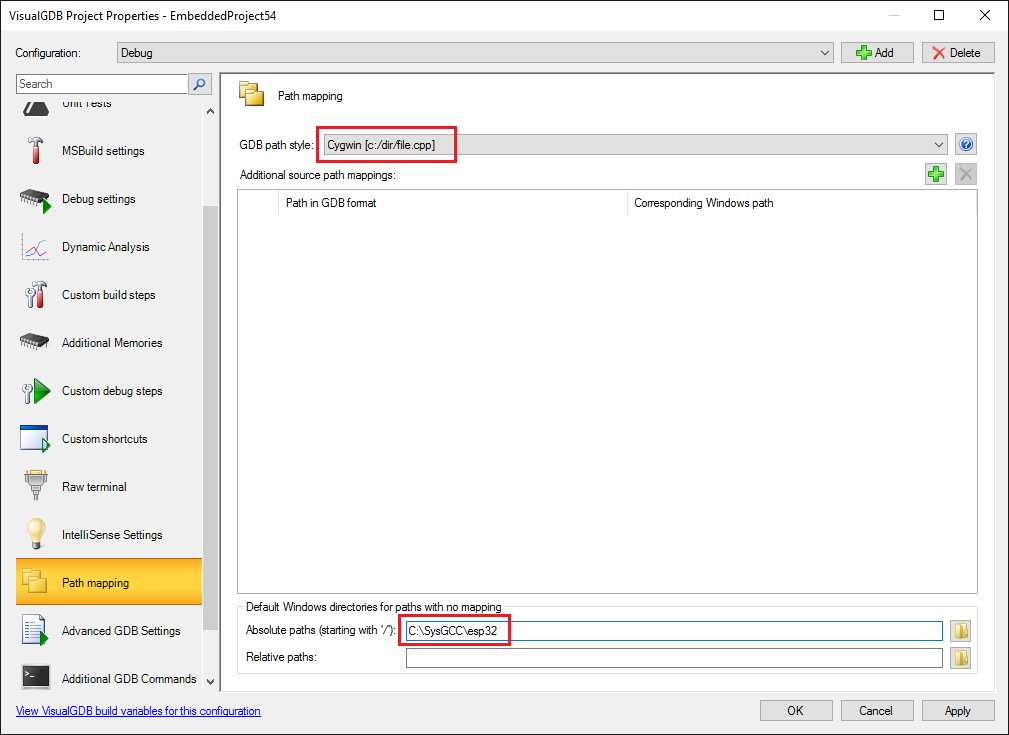Click the Debug settings chip icon

(35, 200)
